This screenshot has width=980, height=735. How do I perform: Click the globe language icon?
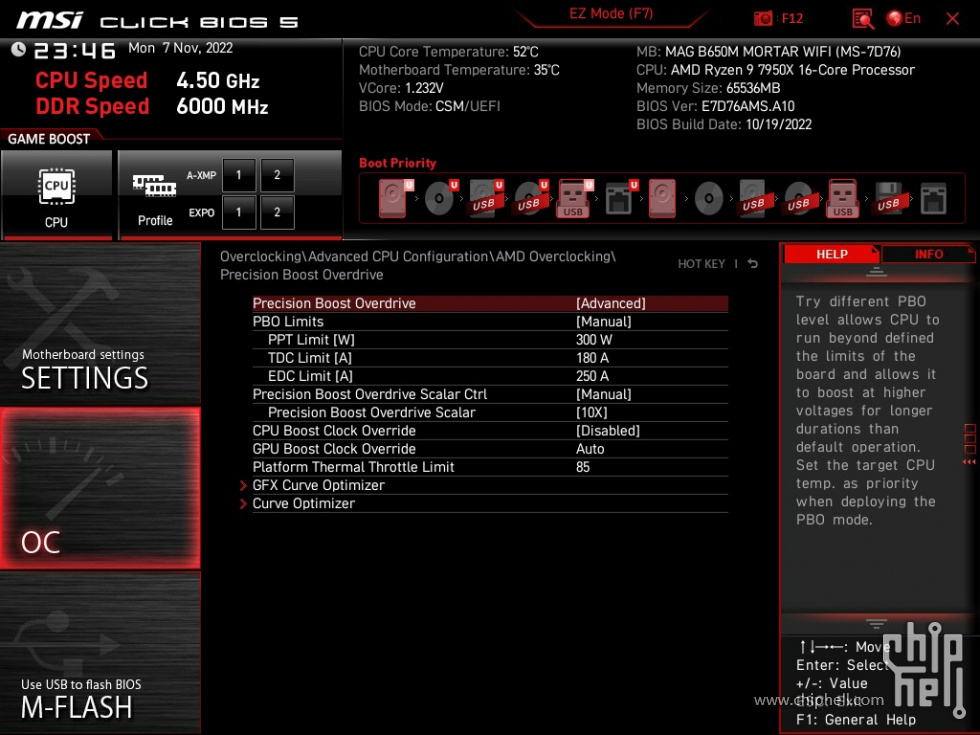click(x=894, y=19)
